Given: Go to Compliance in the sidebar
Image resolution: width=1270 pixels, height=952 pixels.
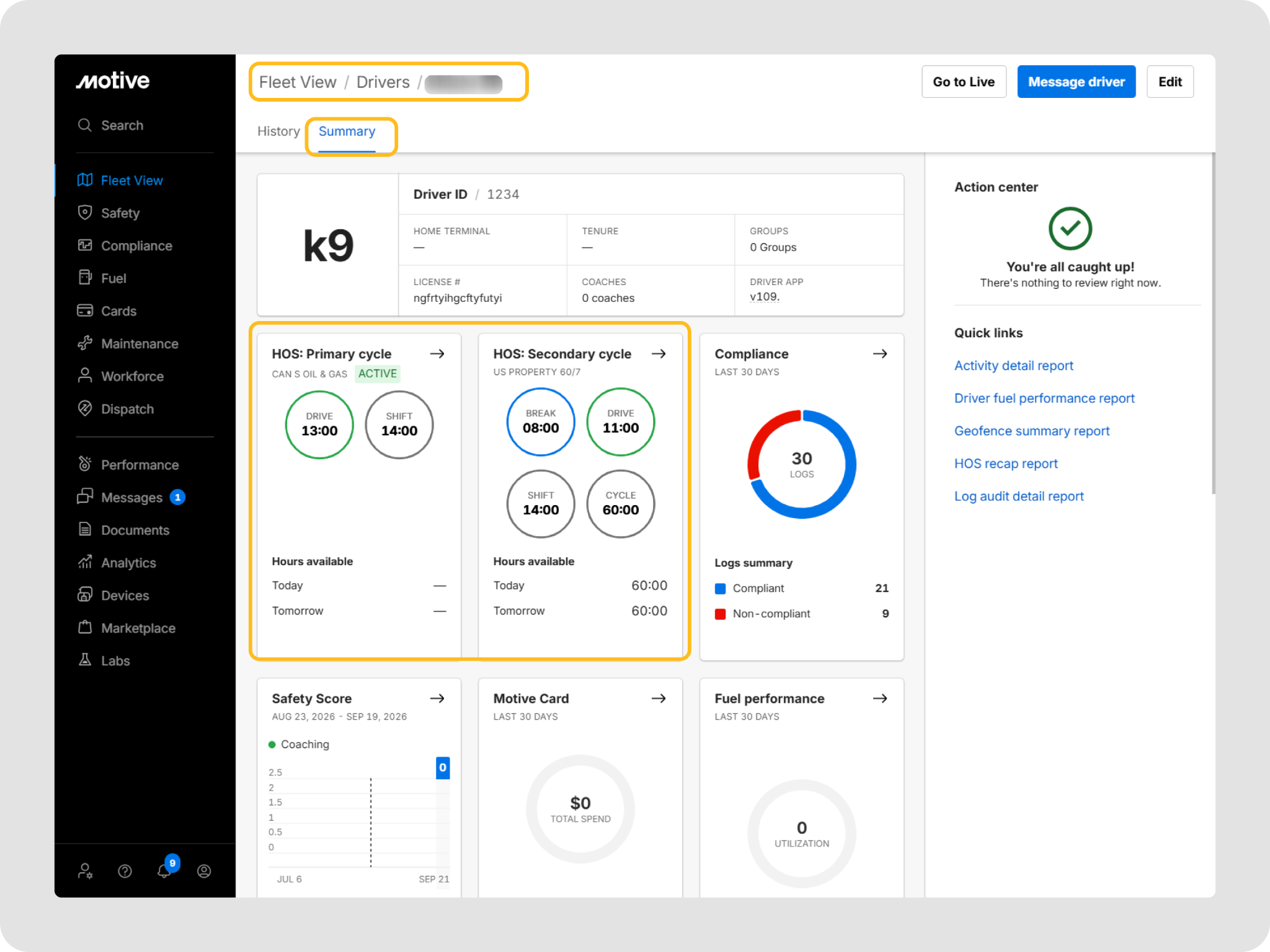Looking at the screenshot, I should coord(136,245).
